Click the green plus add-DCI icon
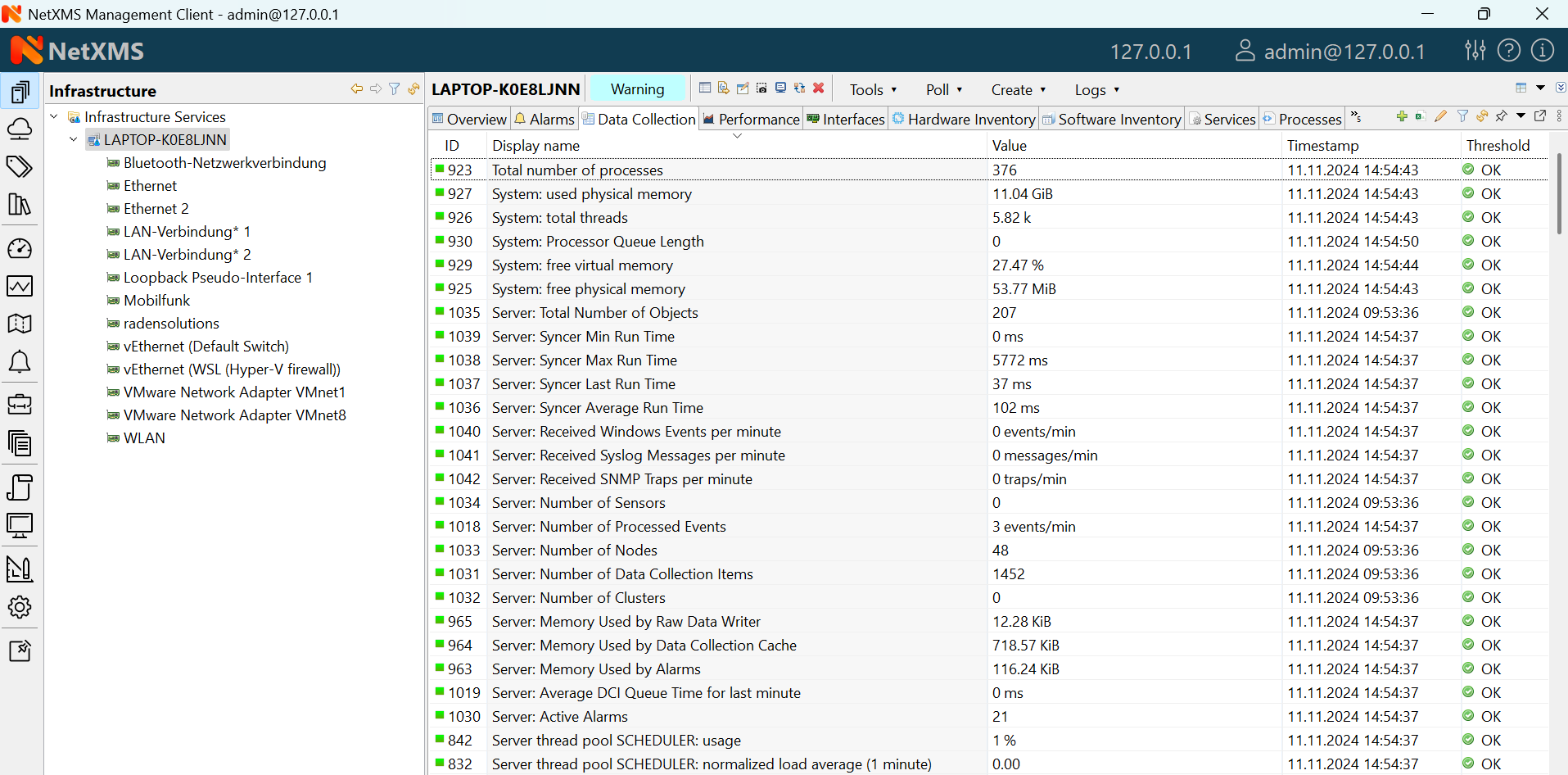1568x775 pixels. [x=1402, y=116]
